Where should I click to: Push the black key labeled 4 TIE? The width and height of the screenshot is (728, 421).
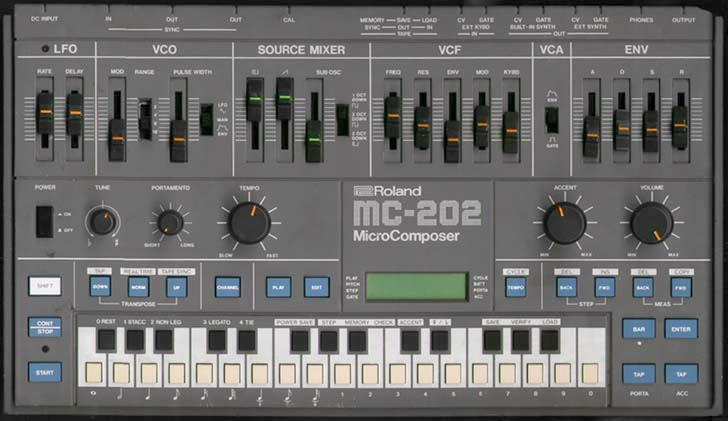(x=247, y=340)
